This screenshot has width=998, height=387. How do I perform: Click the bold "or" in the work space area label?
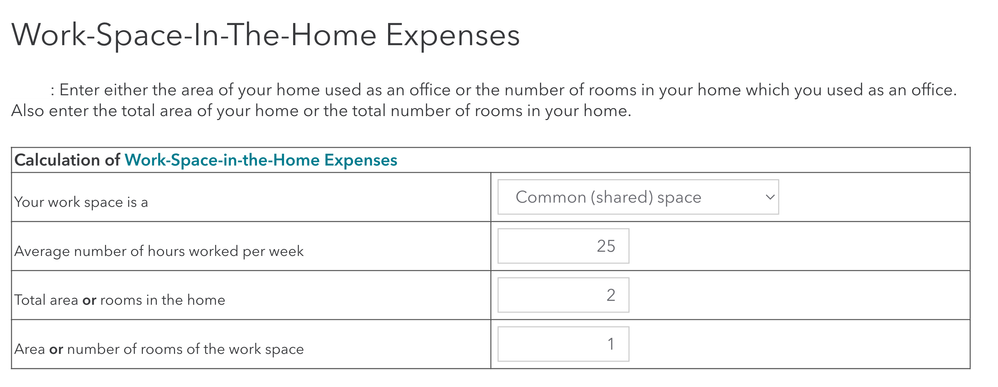56,349
